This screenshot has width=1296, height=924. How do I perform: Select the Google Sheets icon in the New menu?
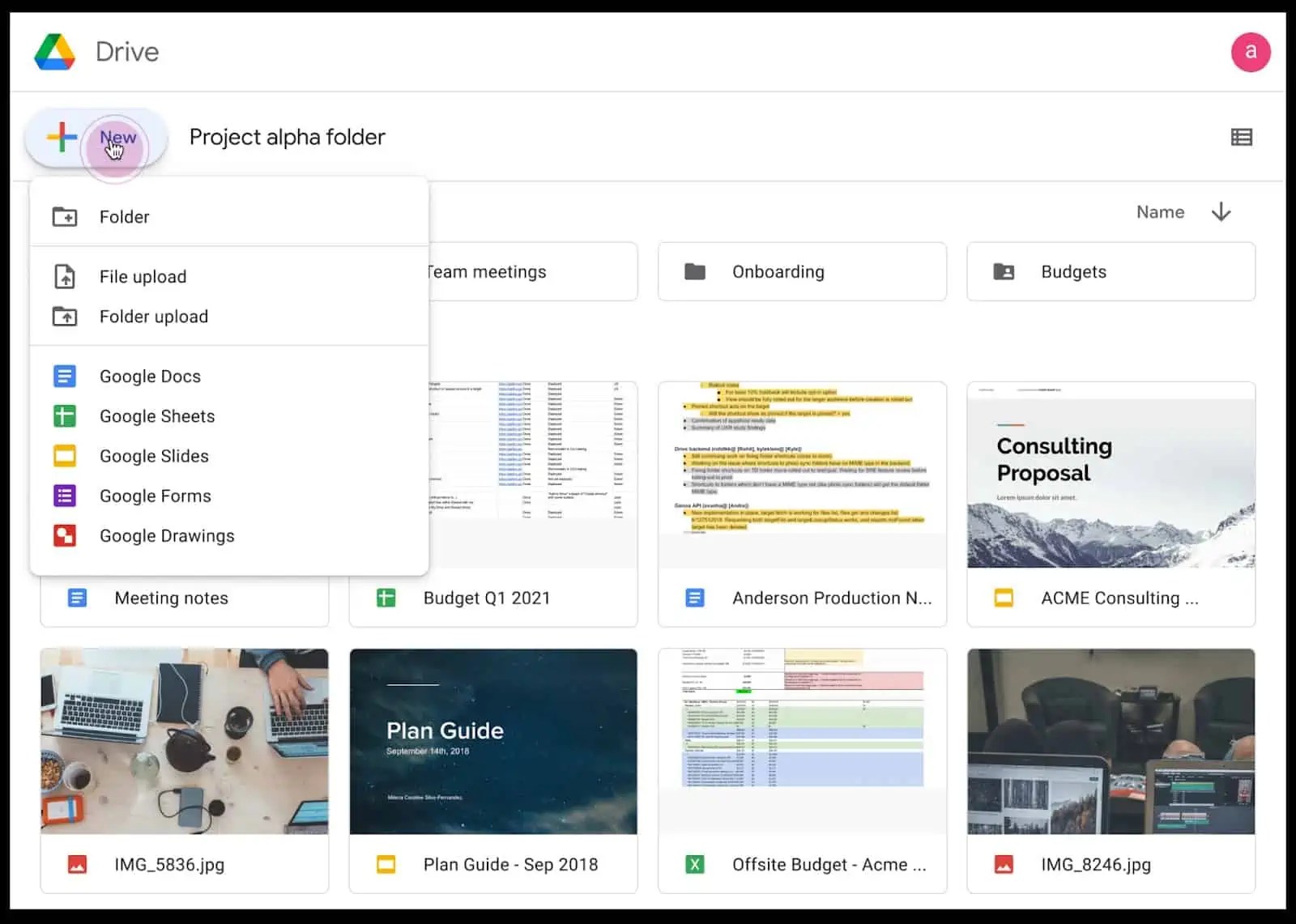(66, 415)
